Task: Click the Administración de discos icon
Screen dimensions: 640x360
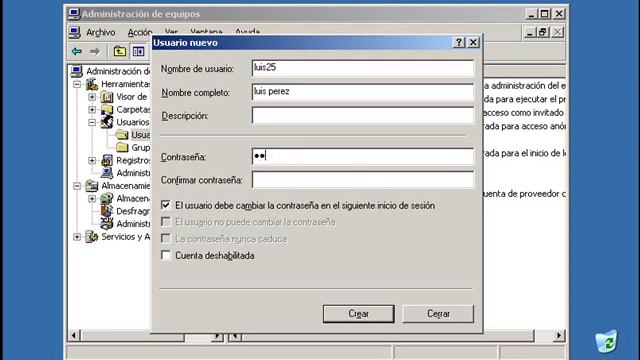Action: point(107,224)
